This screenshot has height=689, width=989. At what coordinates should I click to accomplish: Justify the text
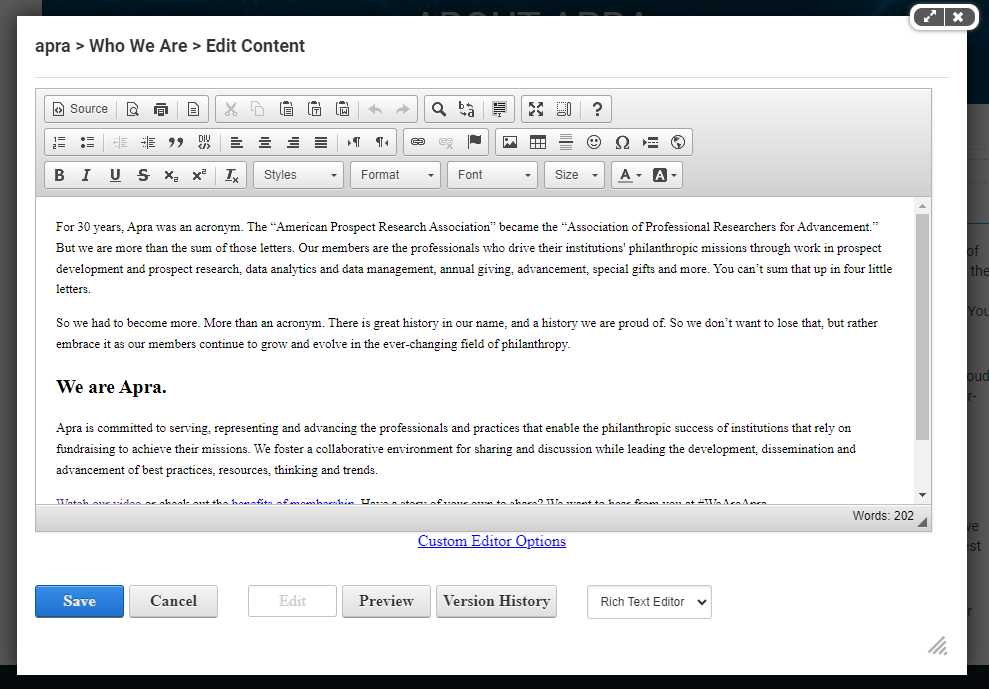pos(320,143)
